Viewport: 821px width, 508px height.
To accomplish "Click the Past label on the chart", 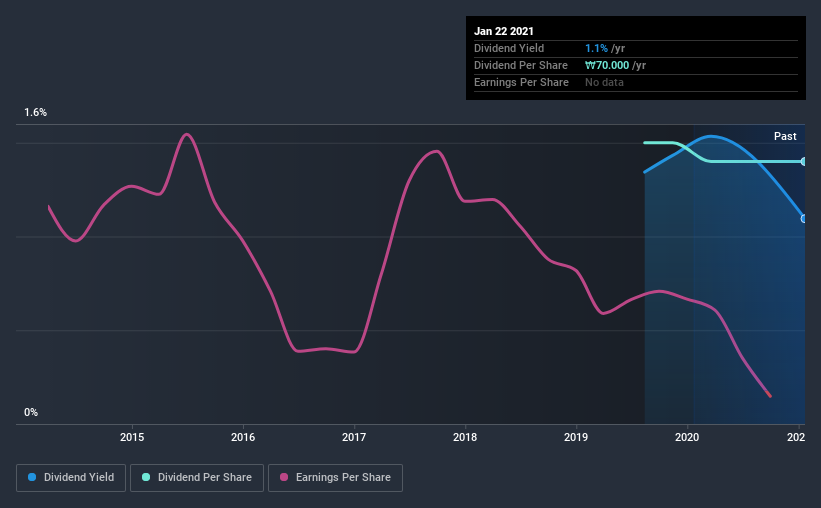I will click(785, 136).
